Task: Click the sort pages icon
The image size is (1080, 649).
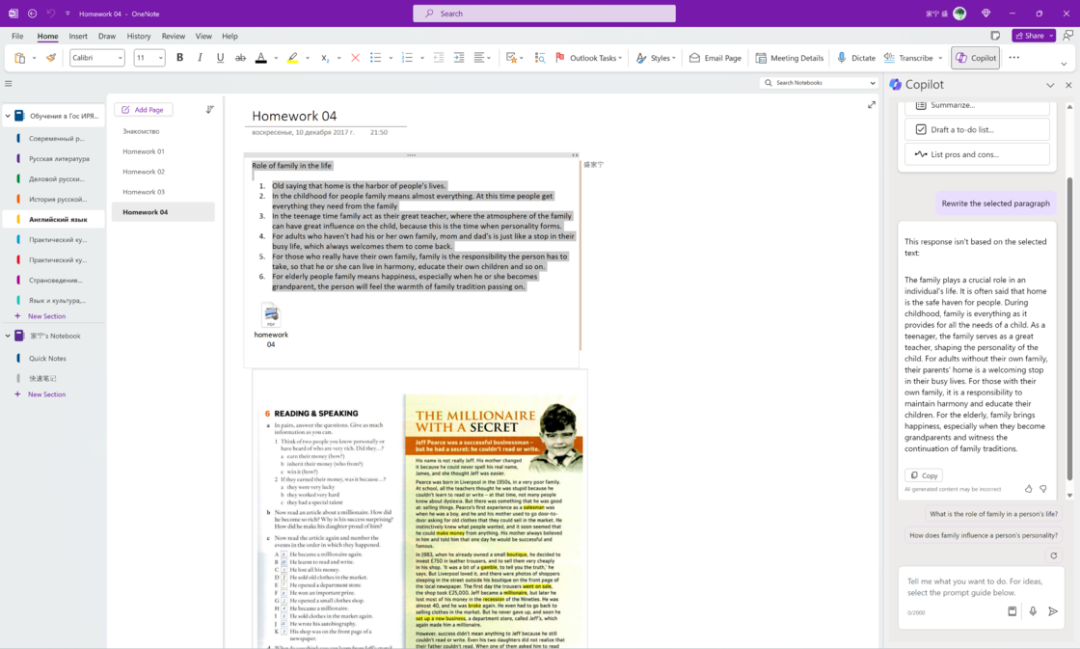Action: pos(210,110)
